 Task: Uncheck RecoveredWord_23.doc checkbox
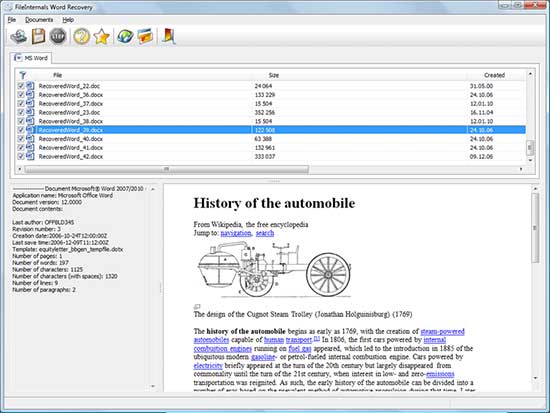(21, 112)
